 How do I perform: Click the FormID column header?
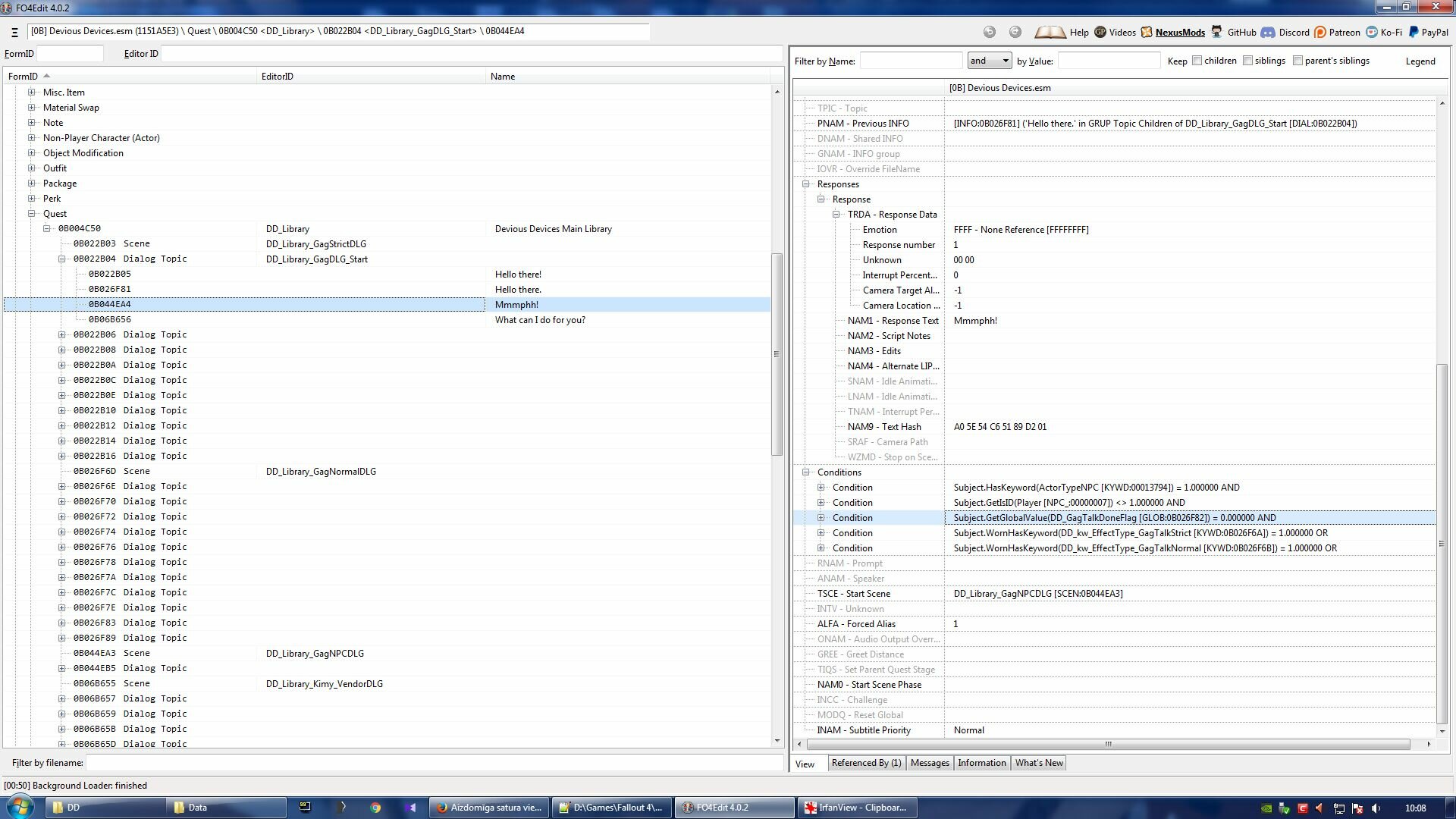click(130, 77)
